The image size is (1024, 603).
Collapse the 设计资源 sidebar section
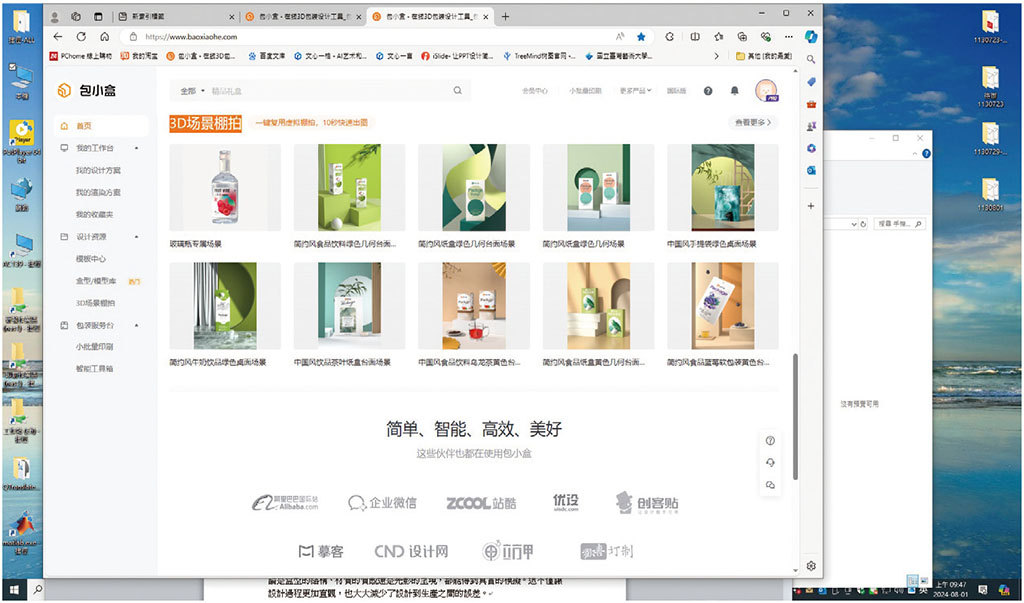tap(137, 237)
